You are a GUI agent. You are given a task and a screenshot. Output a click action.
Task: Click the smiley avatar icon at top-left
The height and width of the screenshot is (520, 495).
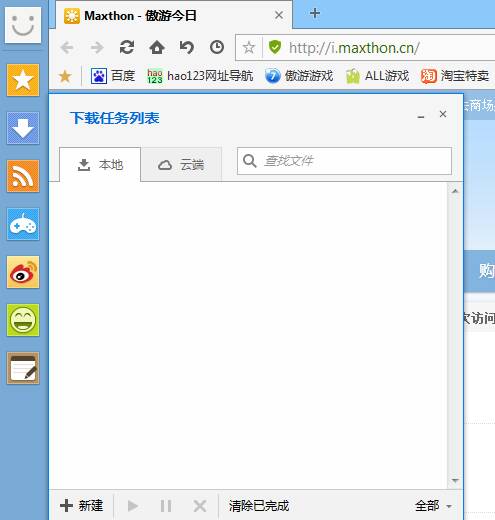coord(23,25)
